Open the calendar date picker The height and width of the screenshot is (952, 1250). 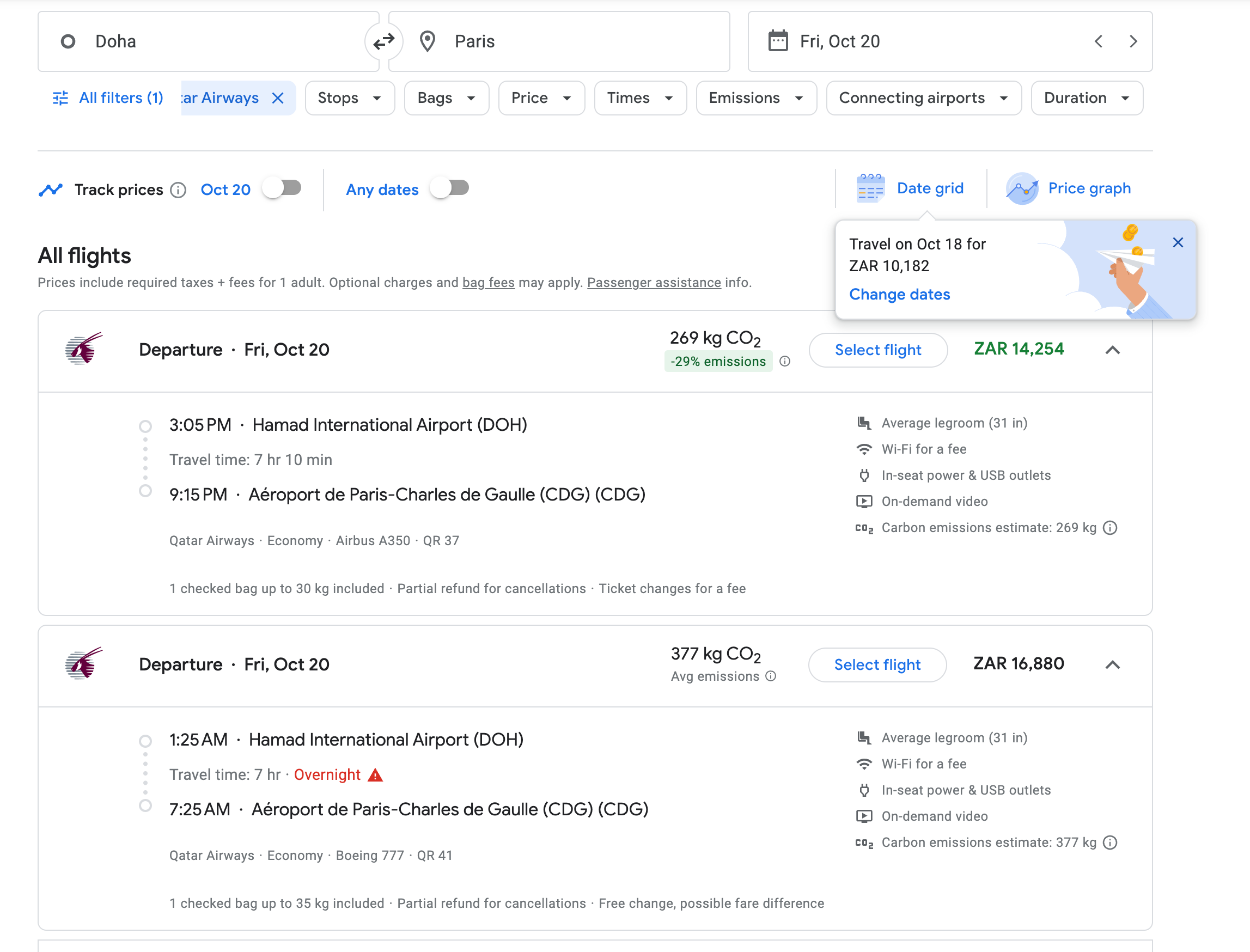(778, 41)
